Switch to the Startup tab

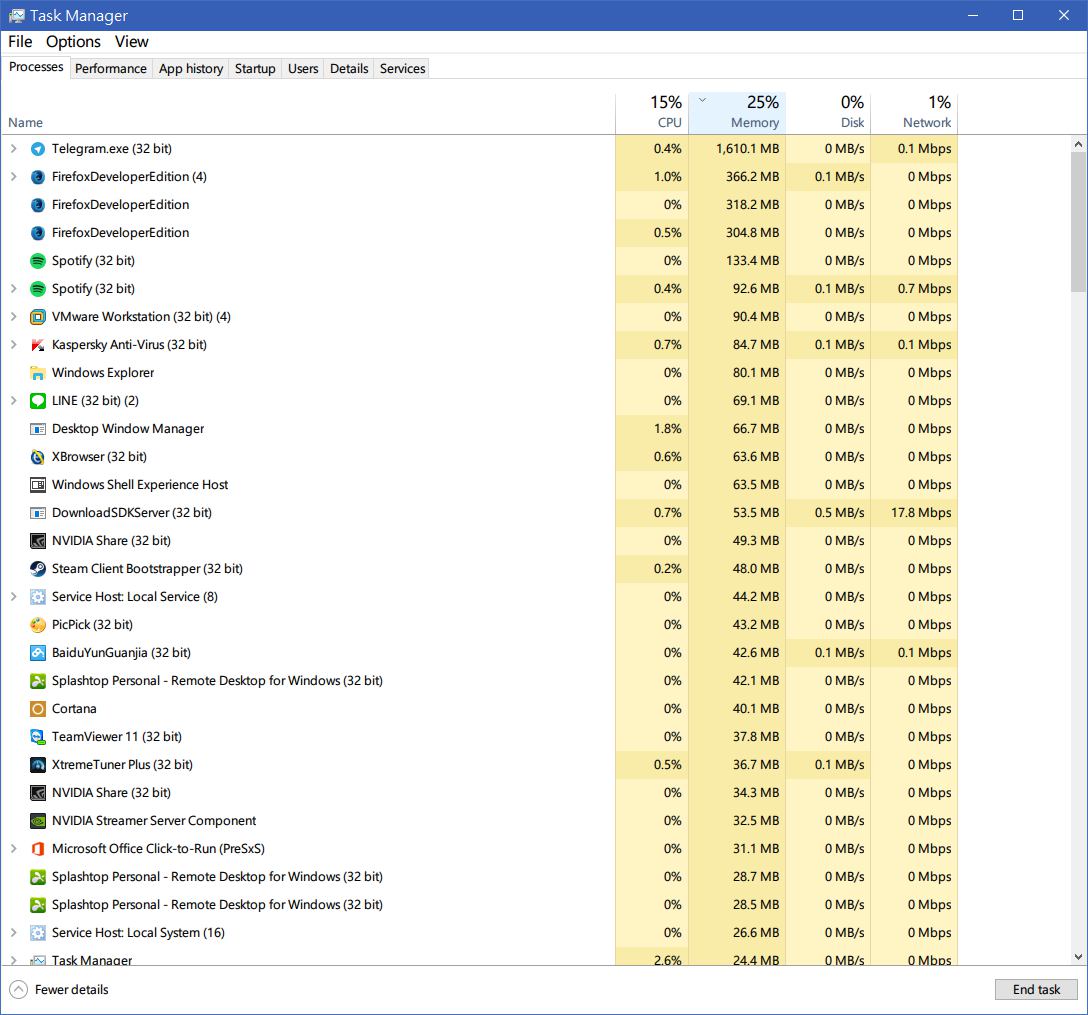[x=255, y=69]
